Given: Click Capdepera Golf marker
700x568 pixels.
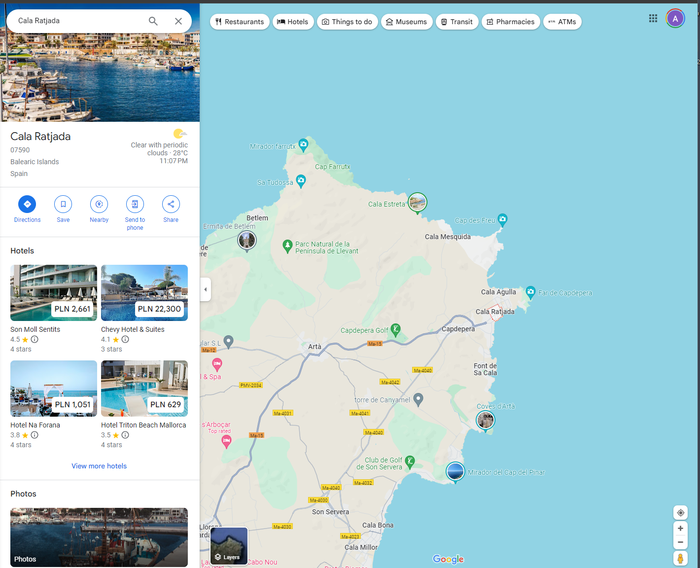Looking at the screenshot, I should [x=395, y=330].
